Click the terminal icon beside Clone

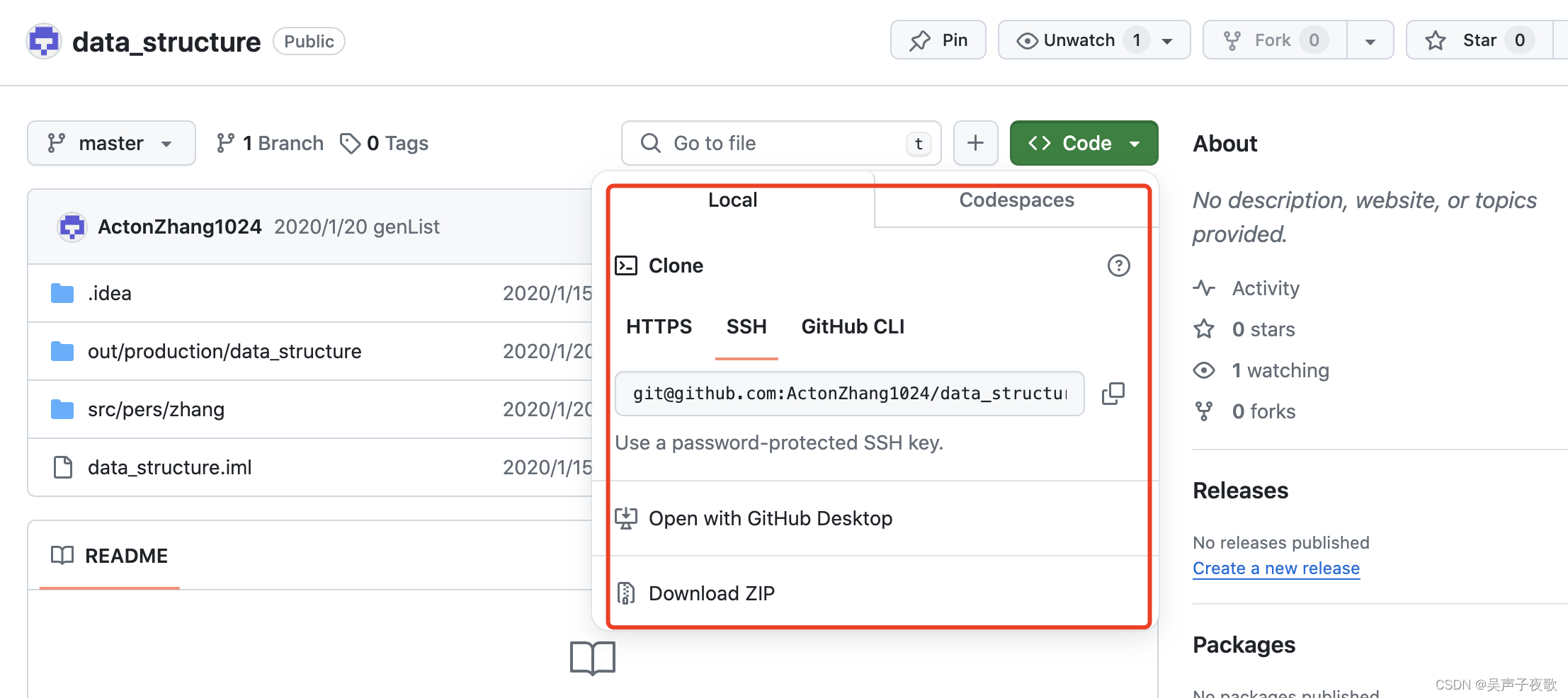tap(626, 265)
